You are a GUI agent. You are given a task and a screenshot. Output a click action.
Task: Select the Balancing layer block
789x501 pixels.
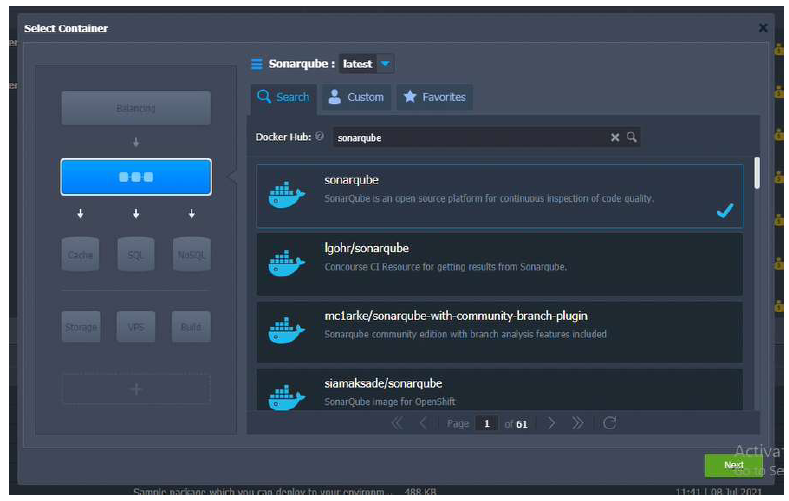[136, 108]
